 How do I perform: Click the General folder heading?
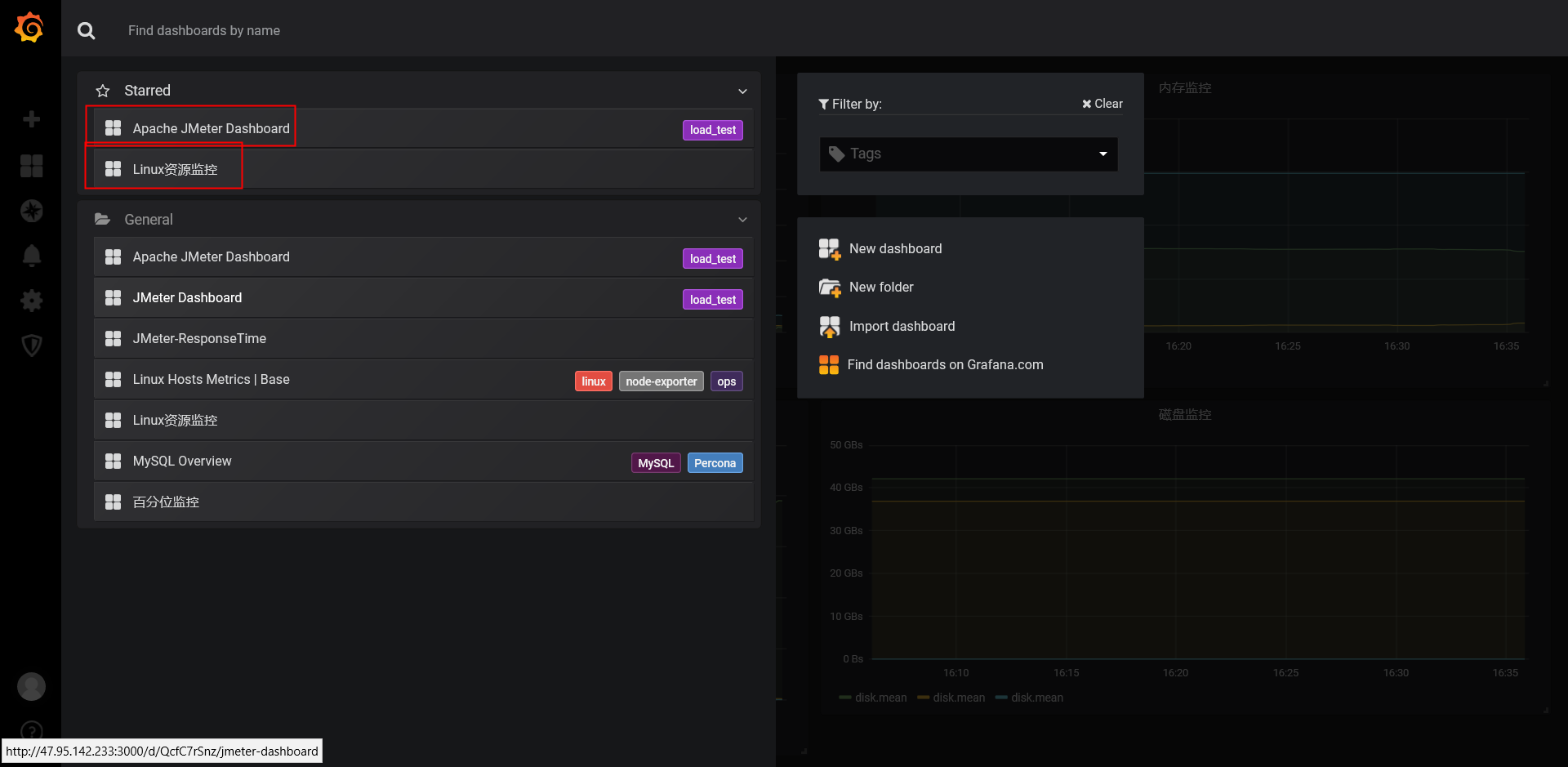tap(149, 220)
